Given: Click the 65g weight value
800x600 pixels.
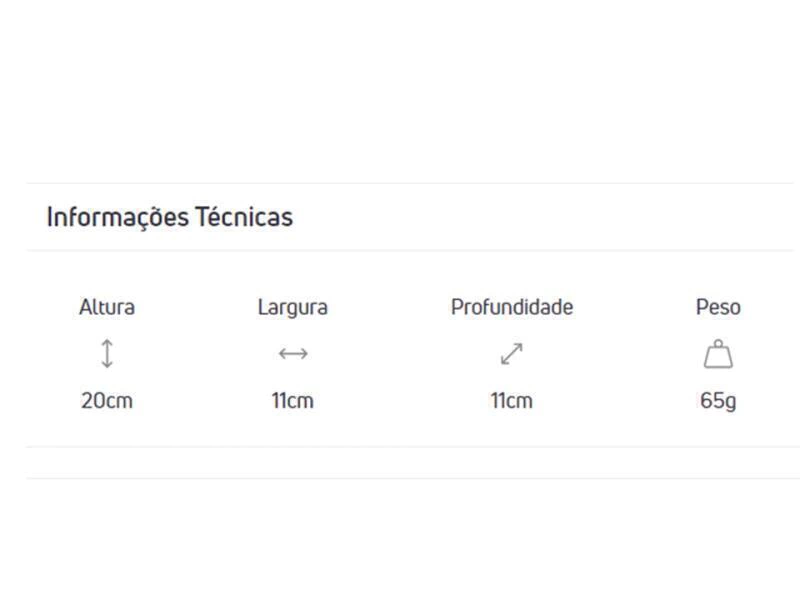Looking at the screenshot, I should click(718, 401).
